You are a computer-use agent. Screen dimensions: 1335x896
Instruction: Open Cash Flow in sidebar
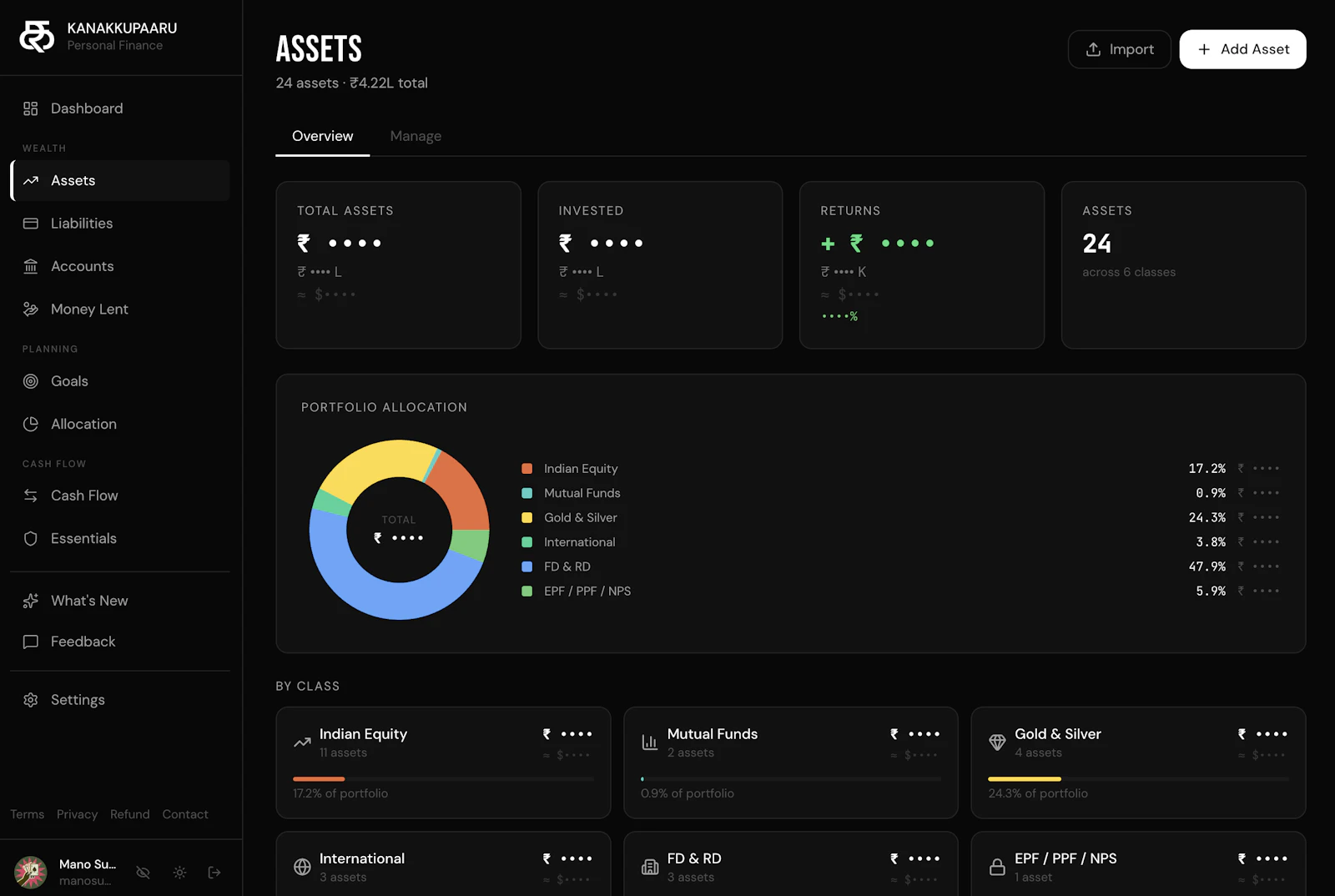click(120, 496)
